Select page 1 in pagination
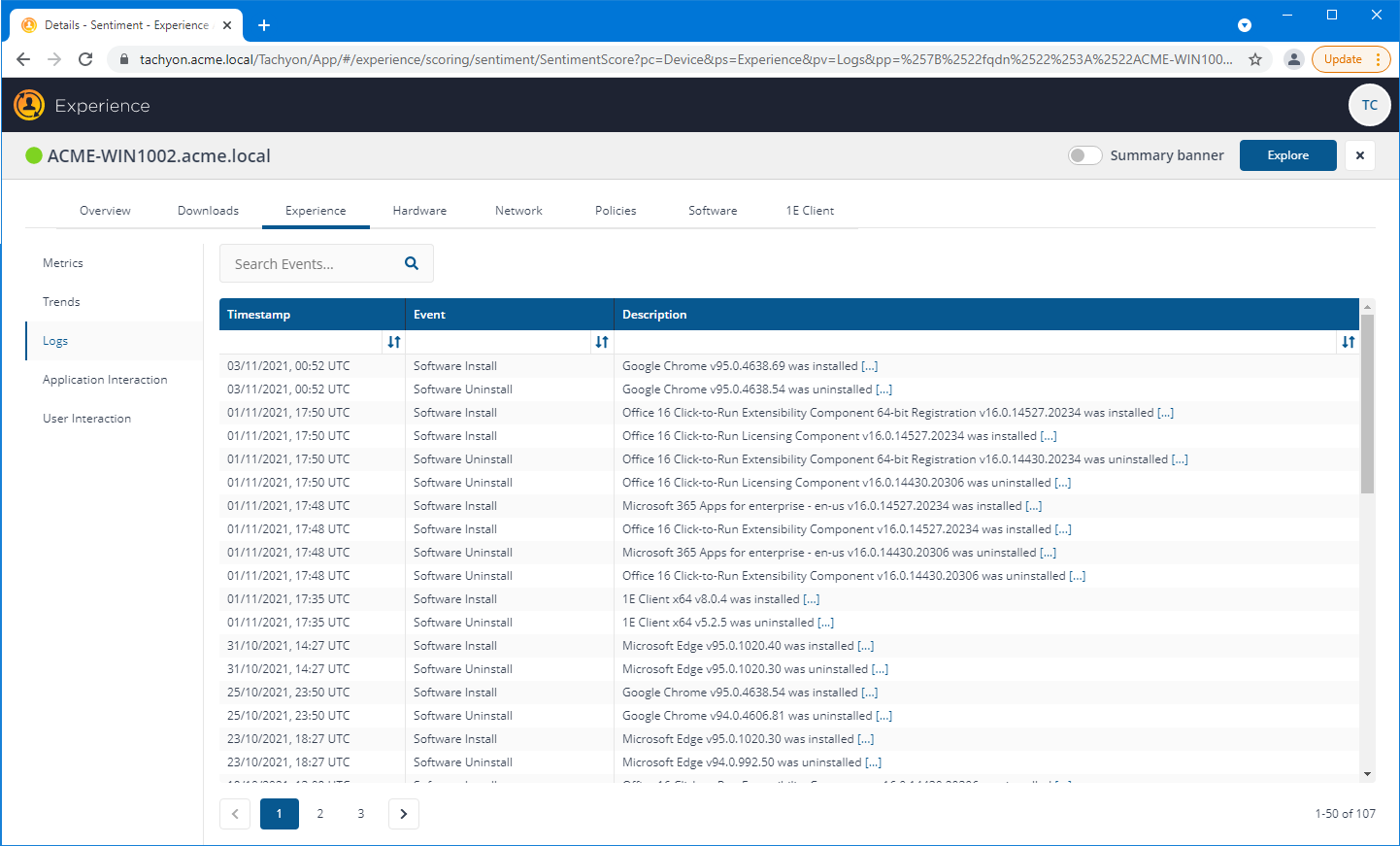The image size is (1400, 846). tap(280, 814)
